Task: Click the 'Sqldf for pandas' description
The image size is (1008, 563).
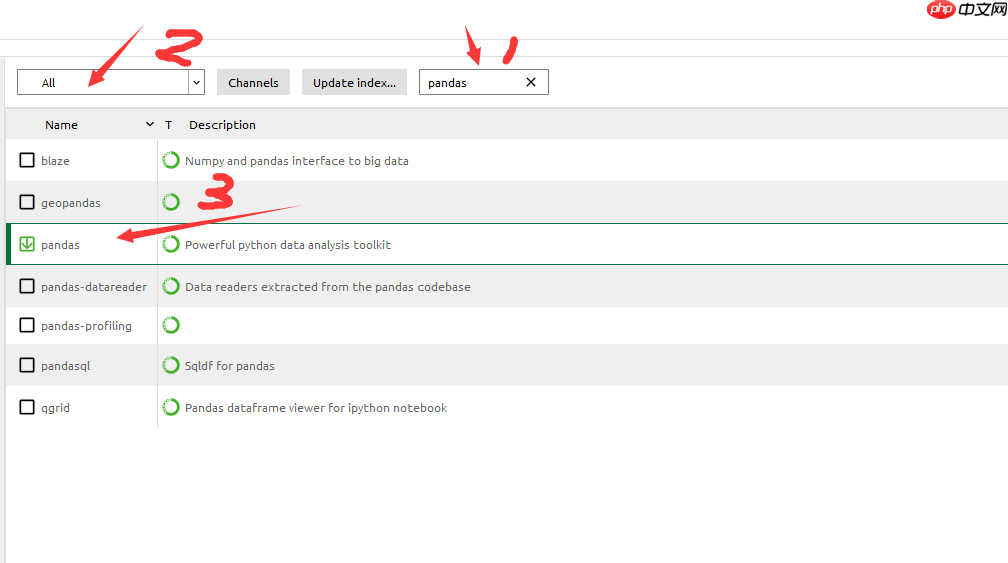Action: (x=230, y=366)
